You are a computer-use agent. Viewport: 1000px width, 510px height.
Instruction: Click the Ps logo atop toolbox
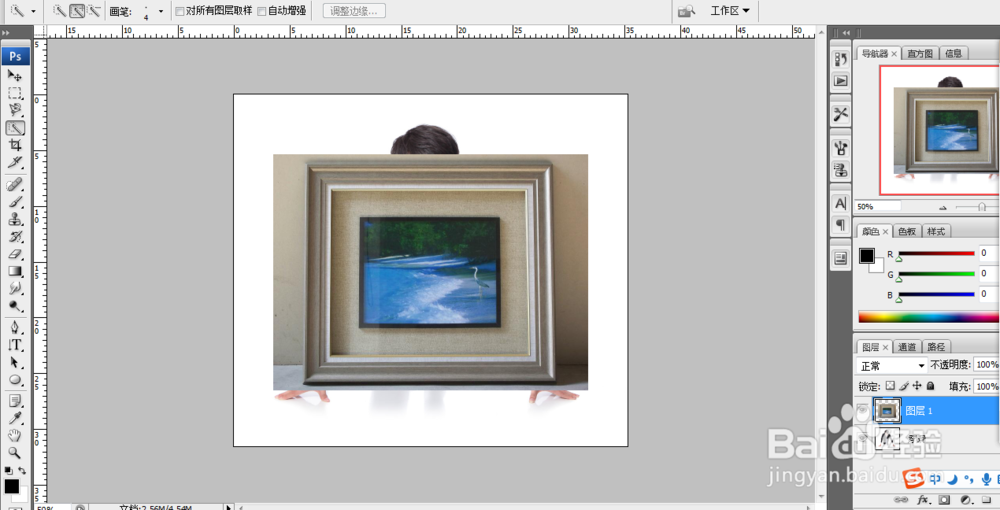pyautogui.click(x=15, y=56)
